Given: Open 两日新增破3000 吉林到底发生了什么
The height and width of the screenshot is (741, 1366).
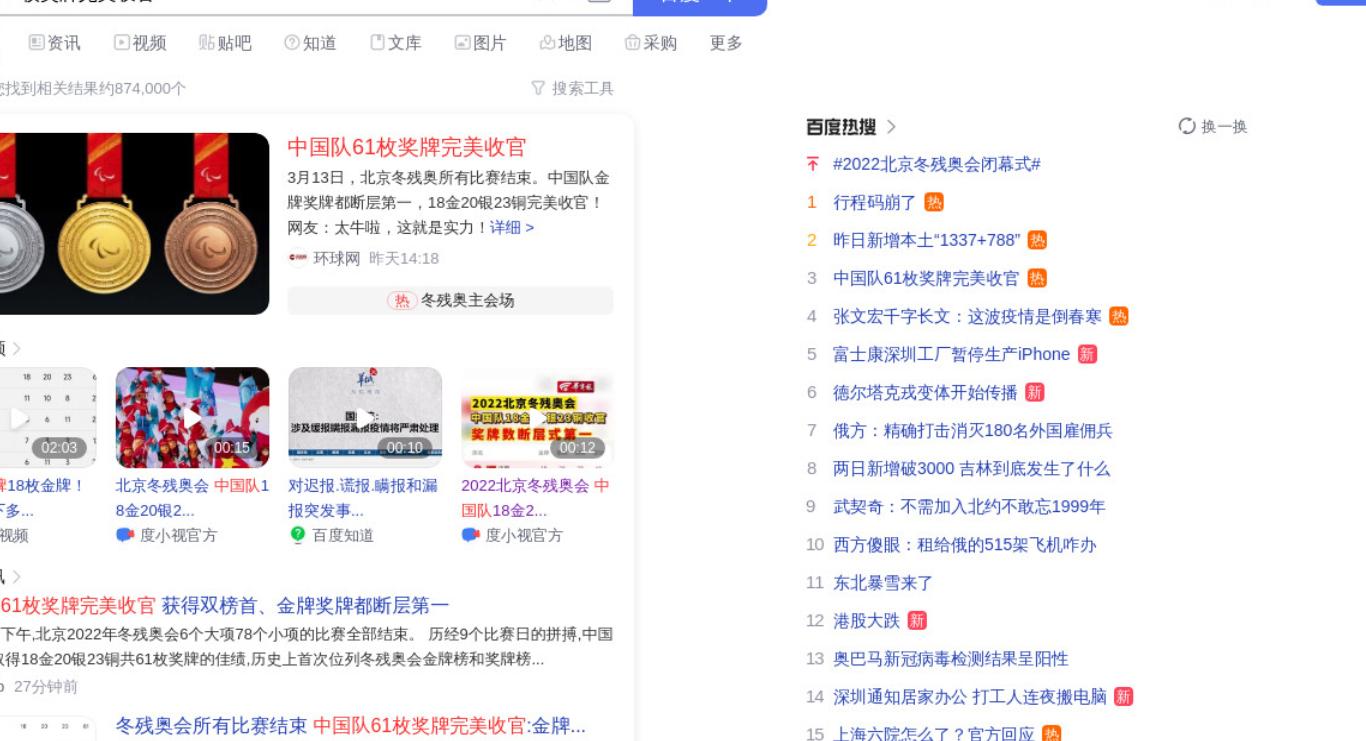Looking at the screenshot, I should click(x=972, y=469).
